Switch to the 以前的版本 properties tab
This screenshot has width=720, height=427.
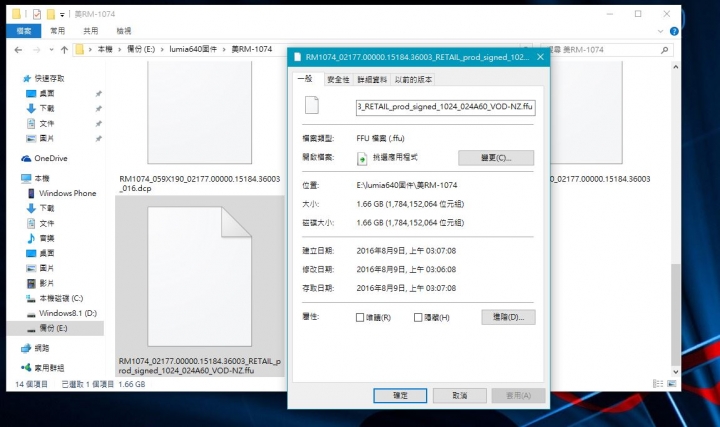tap(413, 79)
